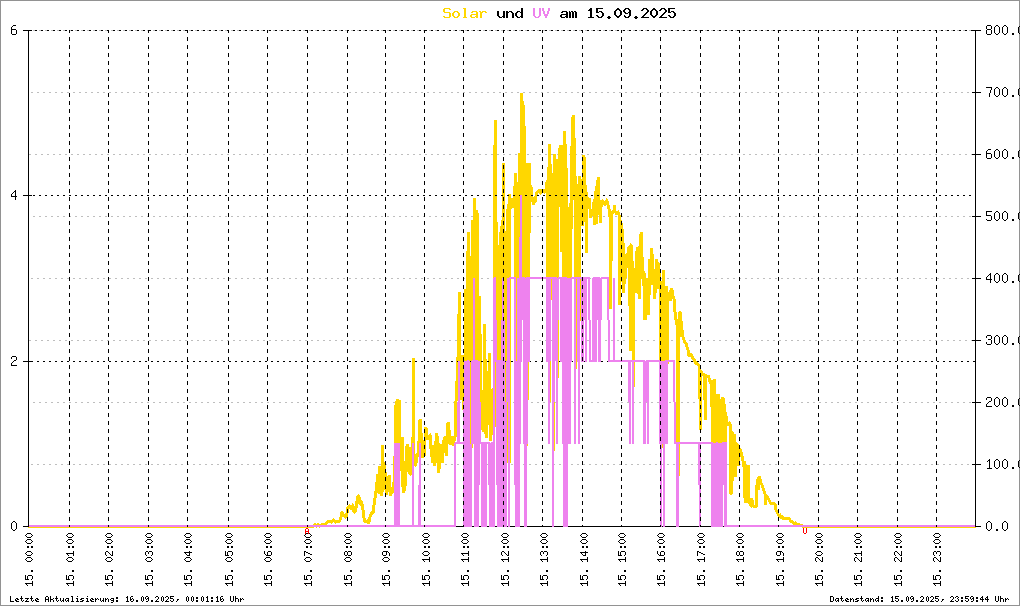The width and height of the screenshot is (1020, 606).
Task: Click the x-axis label "15. 16:00"
Action: 661,560
